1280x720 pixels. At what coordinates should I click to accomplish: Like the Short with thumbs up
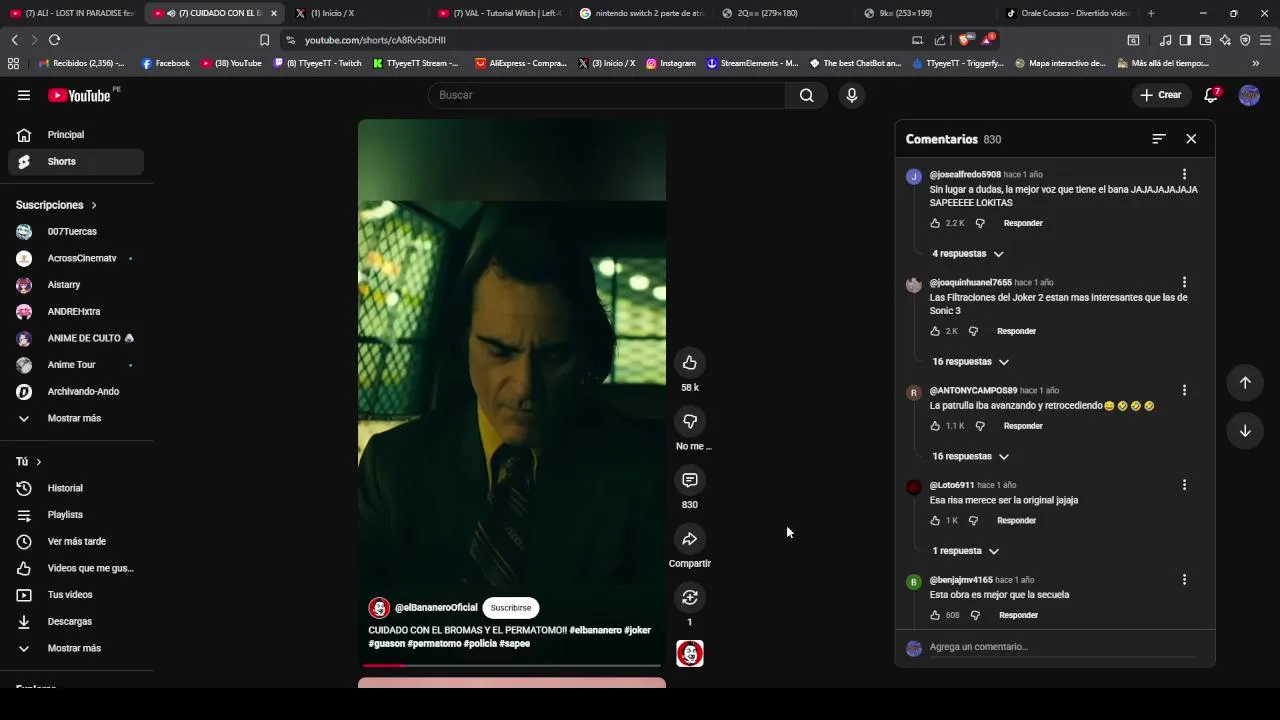[690, 362]
